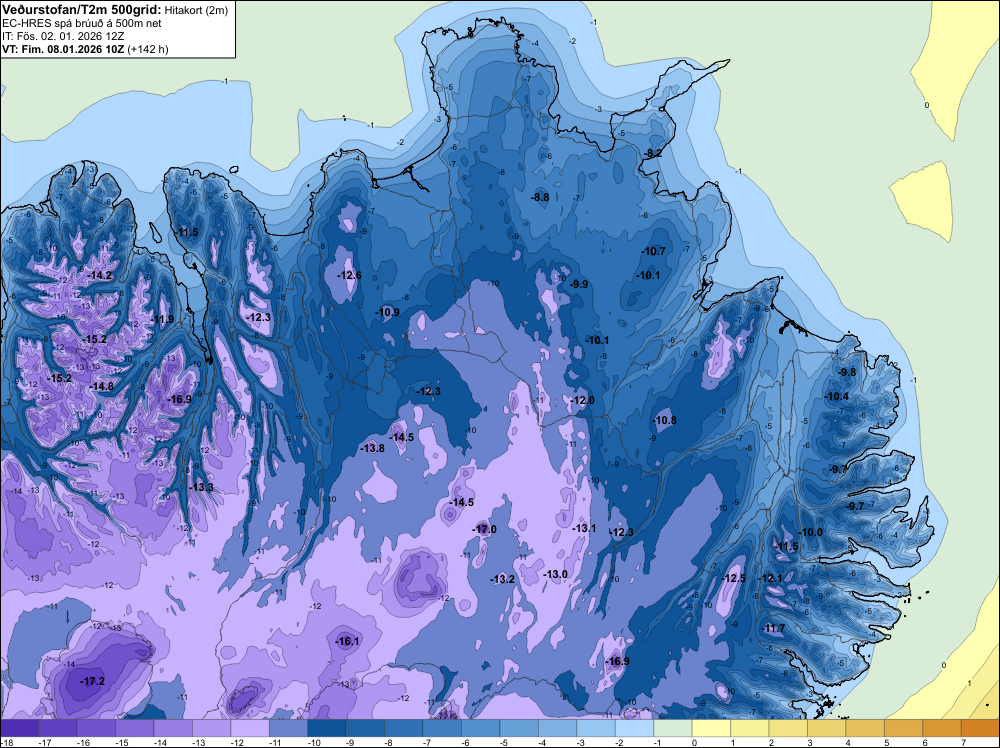Click the -10.0 temperature value
Image resolution: width=1000 pixels, height=748 pixels.
coord(811,532)
